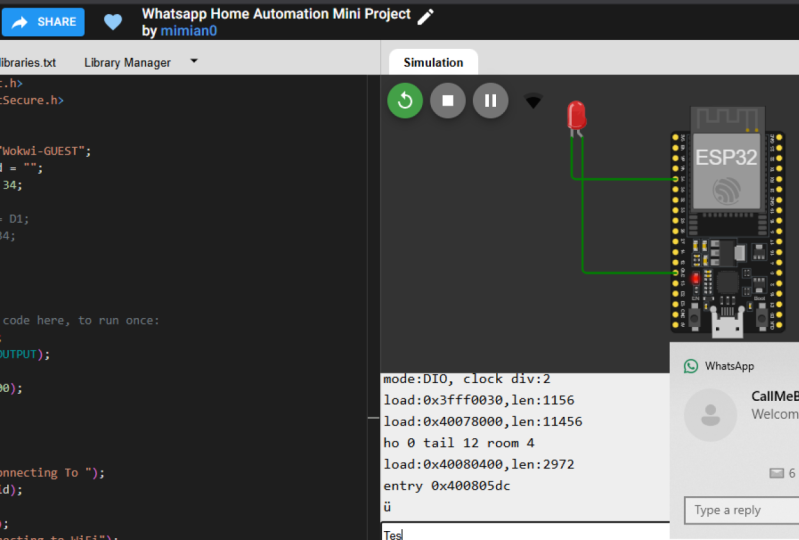Click the WhatsApp notification icon
Viewport: 799px width, 540px height.
point(691,366)
